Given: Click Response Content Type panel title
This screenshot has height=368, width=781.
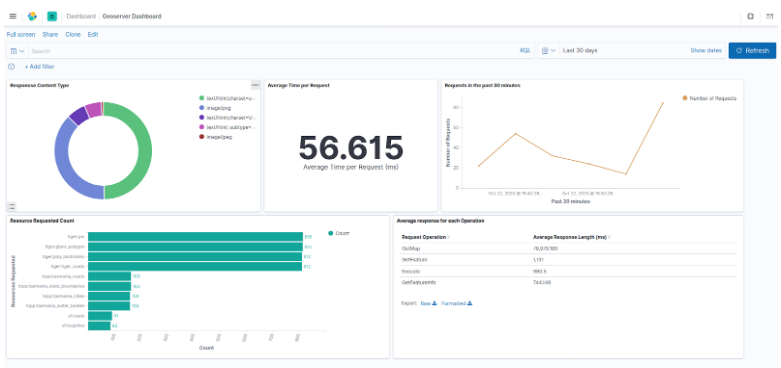Looking at the screenshot, I should (x=39, y=85).
